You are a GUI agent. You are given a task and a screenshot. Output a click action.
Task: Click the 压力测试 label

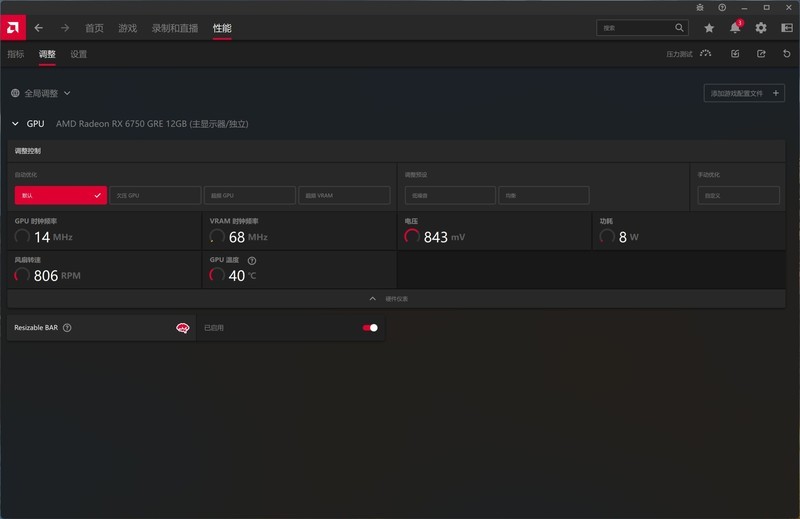coord(679,54)
